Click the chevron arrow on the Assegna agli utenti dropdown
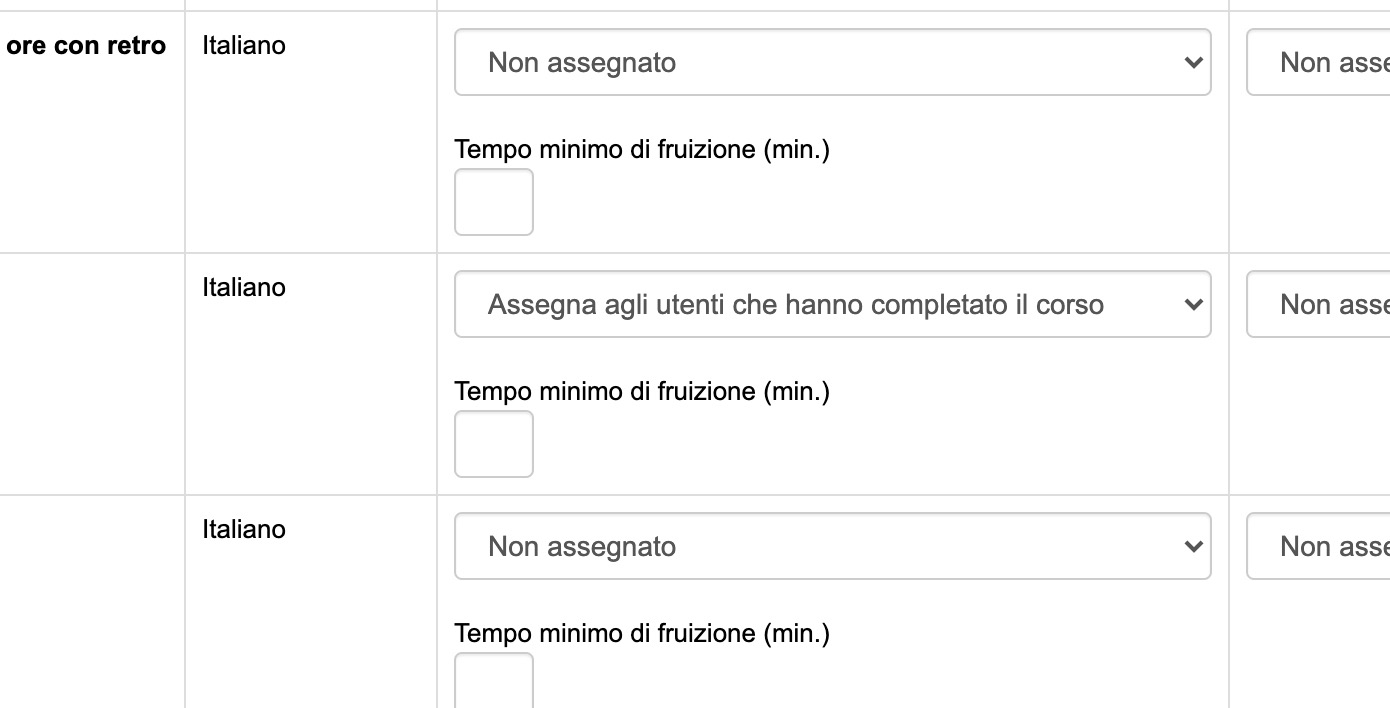The image size is (1390, 708). pyautogui.click(x=1192, y=304)
